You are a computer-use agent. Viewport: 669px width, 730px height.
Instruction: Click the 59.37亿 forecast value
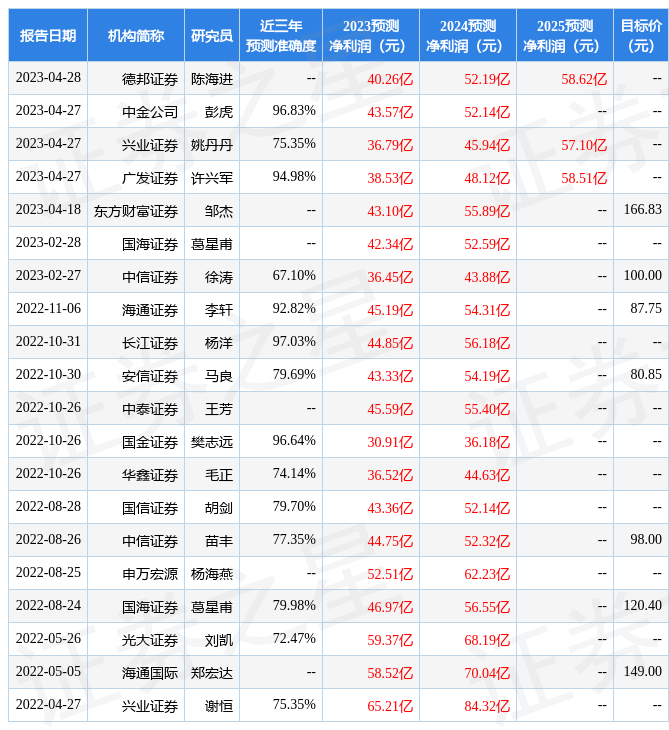click(390, 640)
